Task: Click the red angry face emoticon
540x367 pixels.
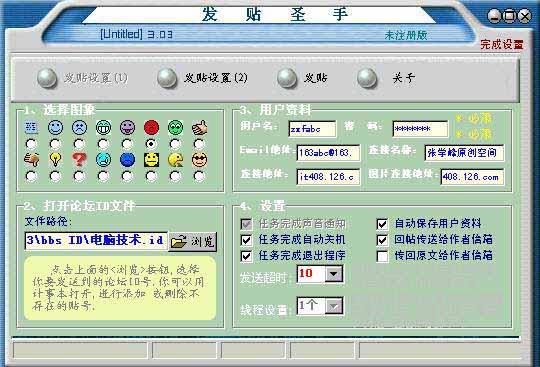Action: coord(151,127)
